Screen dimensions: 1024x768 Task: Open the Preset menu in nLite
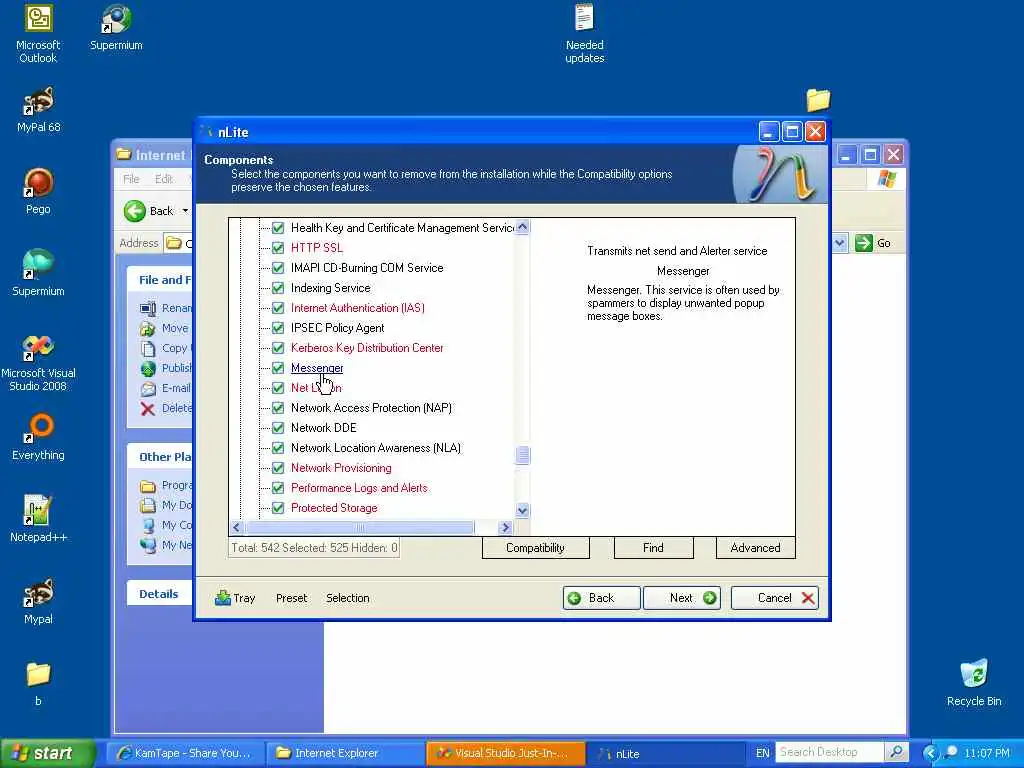(x=291, y=598)
